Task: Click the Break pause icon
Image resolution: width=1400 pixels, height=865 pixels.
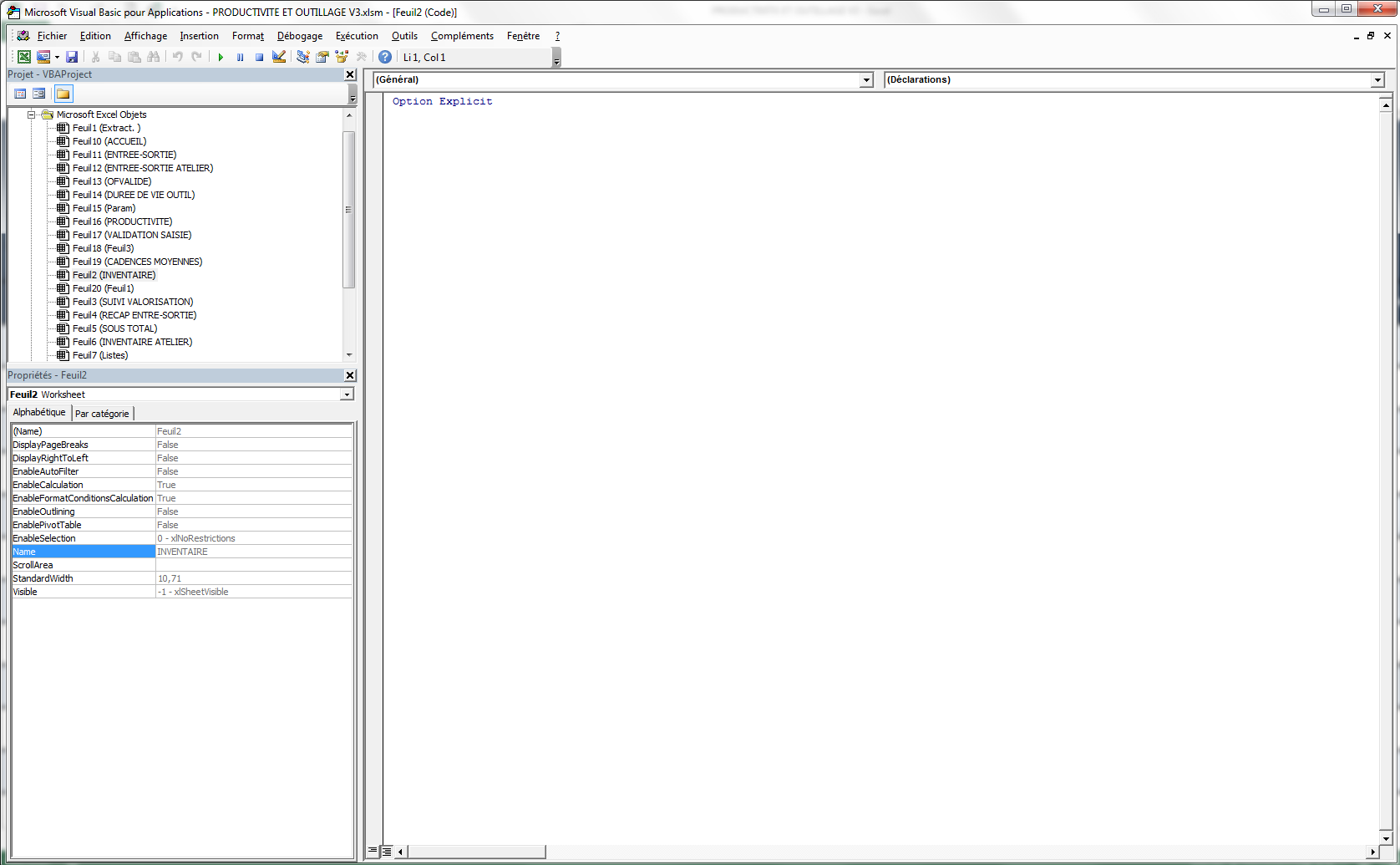Action: (x=241, y=57)
